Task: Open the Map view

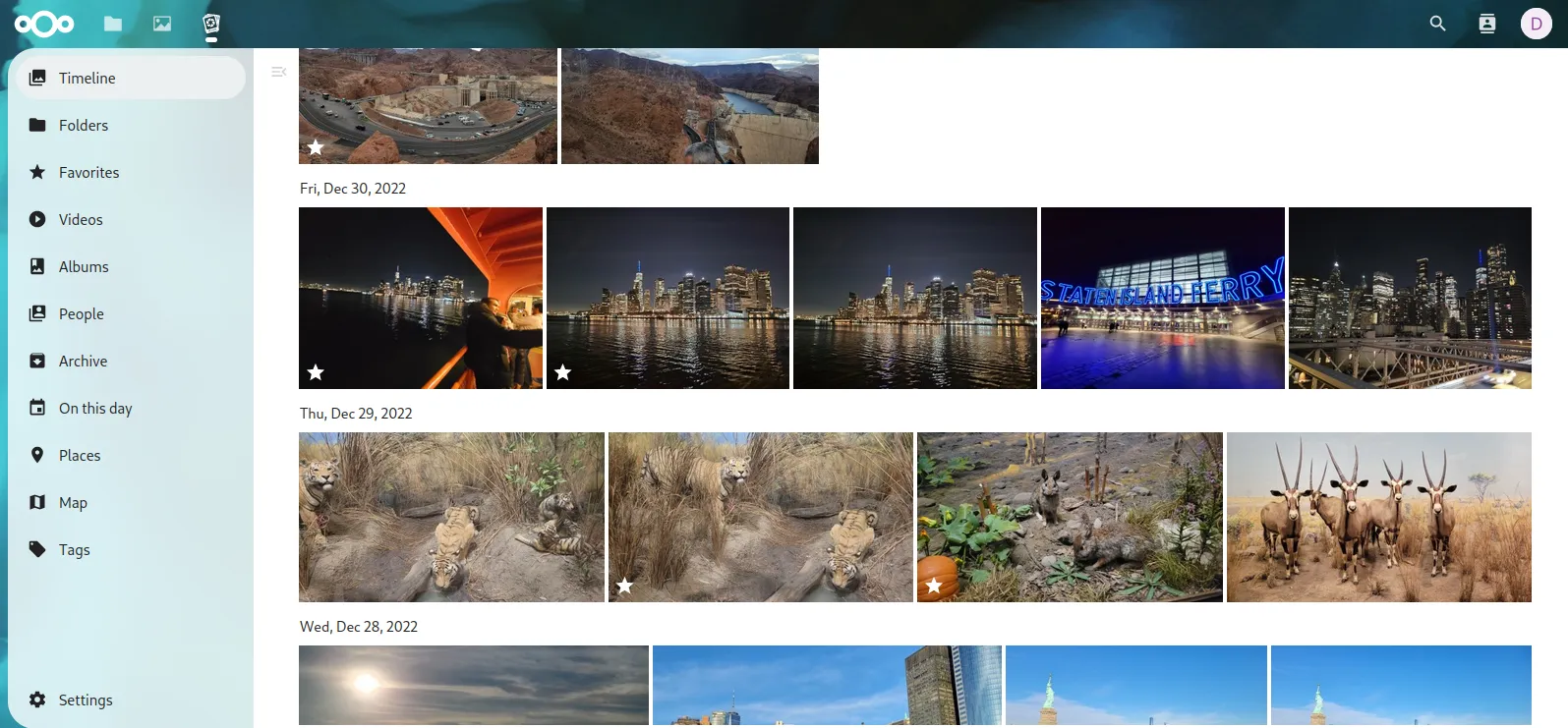Action: click(x=73, y=502)
